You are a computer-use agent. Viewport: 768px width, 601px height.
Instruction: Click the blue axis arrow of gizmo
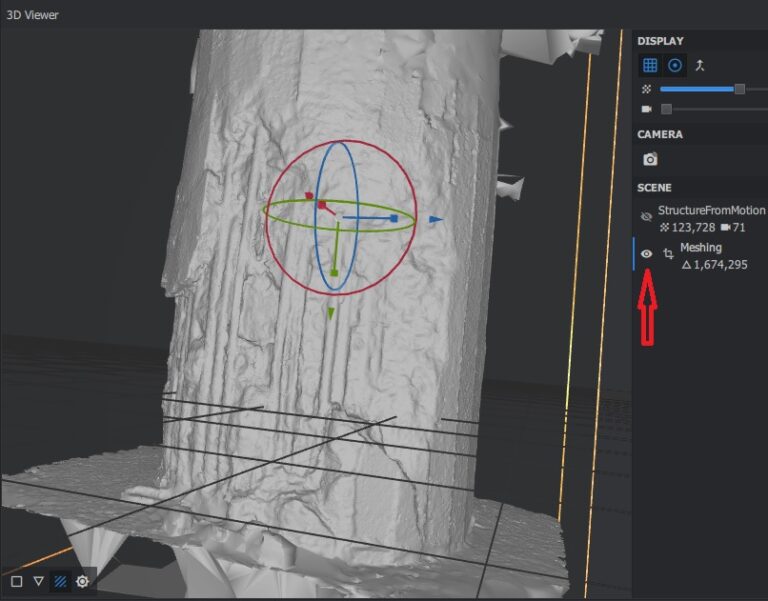click(435, 218)
